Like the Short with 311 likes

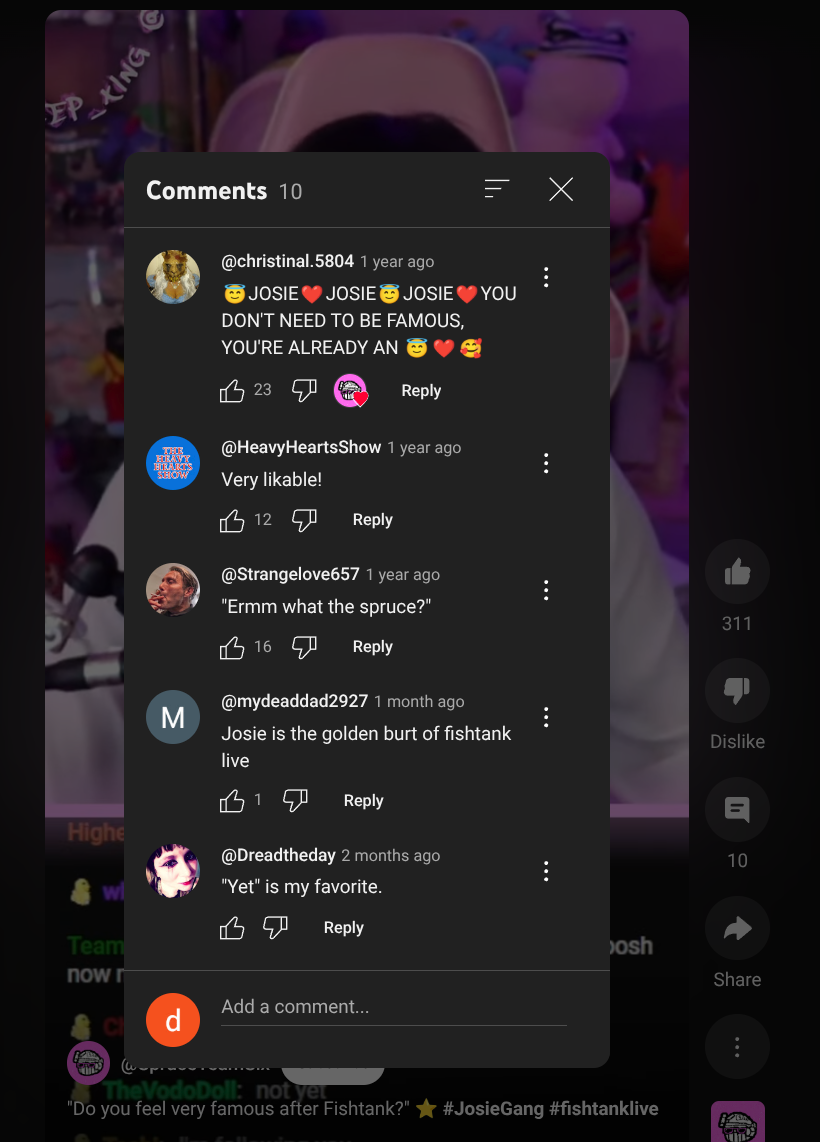pos(737,572)
